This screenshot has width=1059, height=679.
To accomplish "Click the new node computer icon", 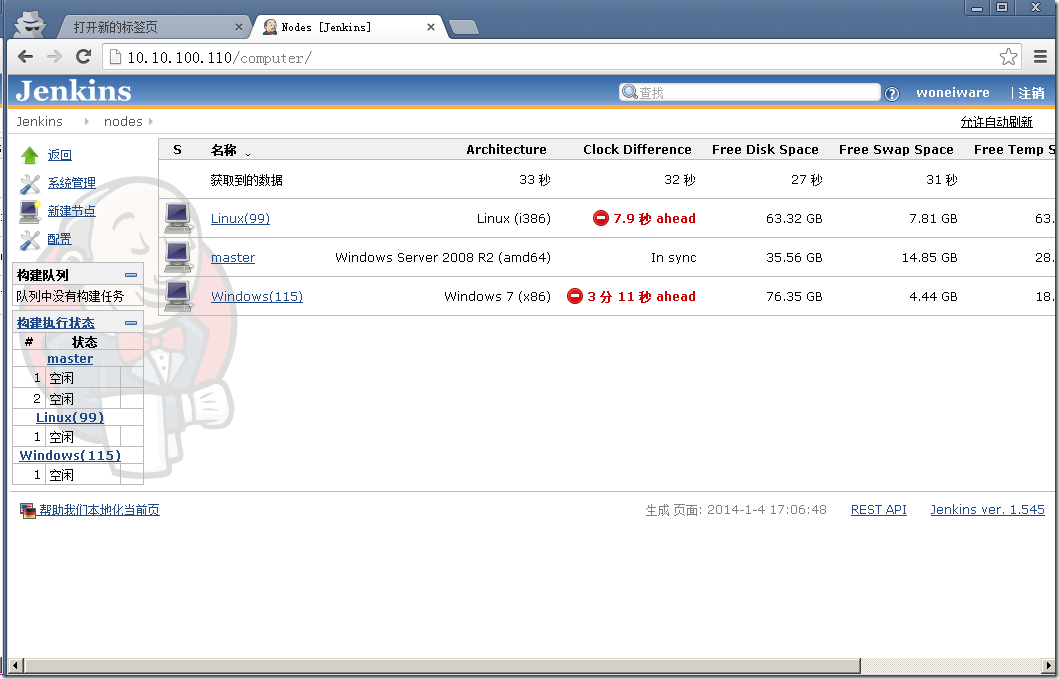I will 30,211.
